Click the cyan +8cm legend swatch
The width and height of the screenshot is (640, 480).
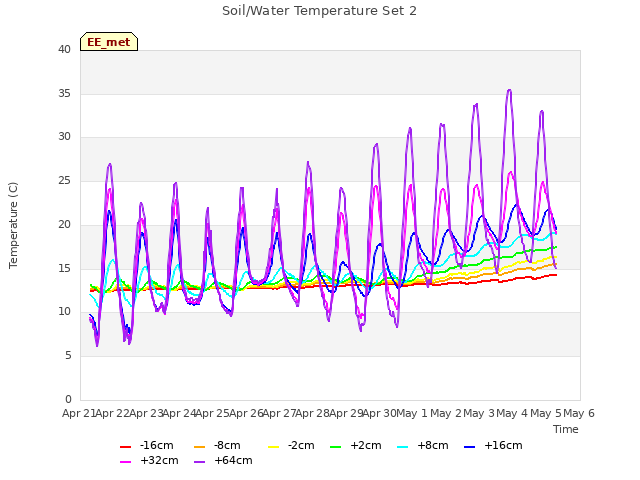coord(402,447)
